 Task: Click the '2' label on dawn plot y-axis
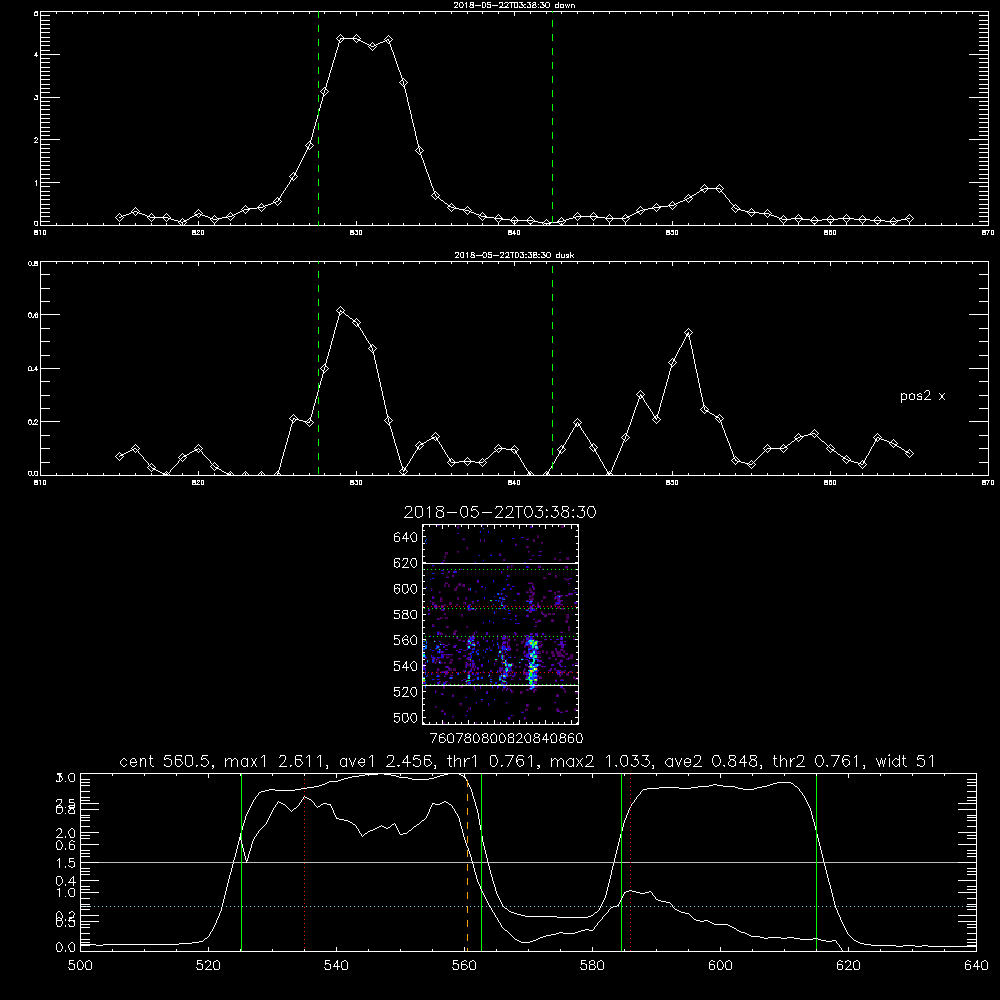pos(36,140)
